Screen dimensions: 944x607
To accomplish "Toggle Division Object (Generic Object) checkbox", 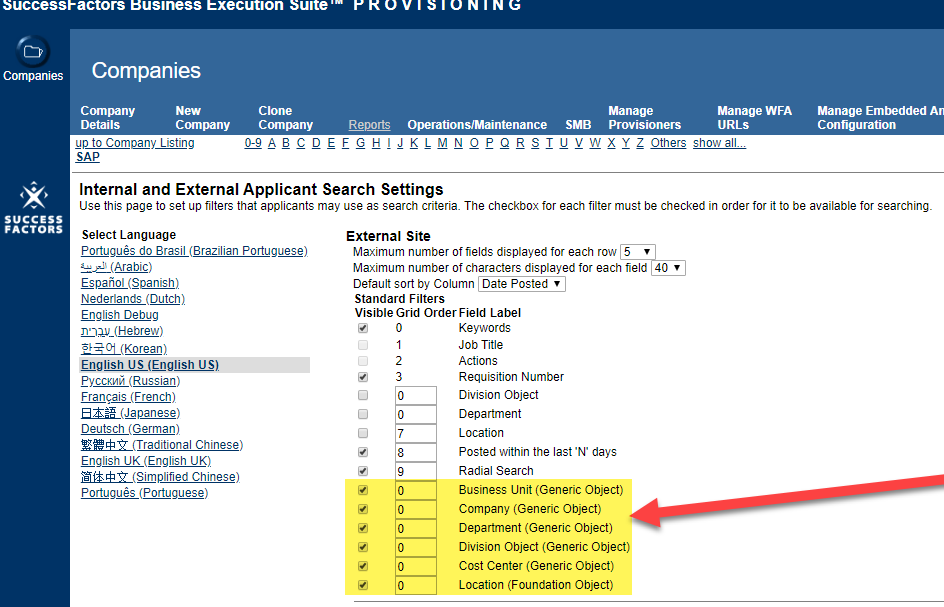I will click(x=363, y=547).
